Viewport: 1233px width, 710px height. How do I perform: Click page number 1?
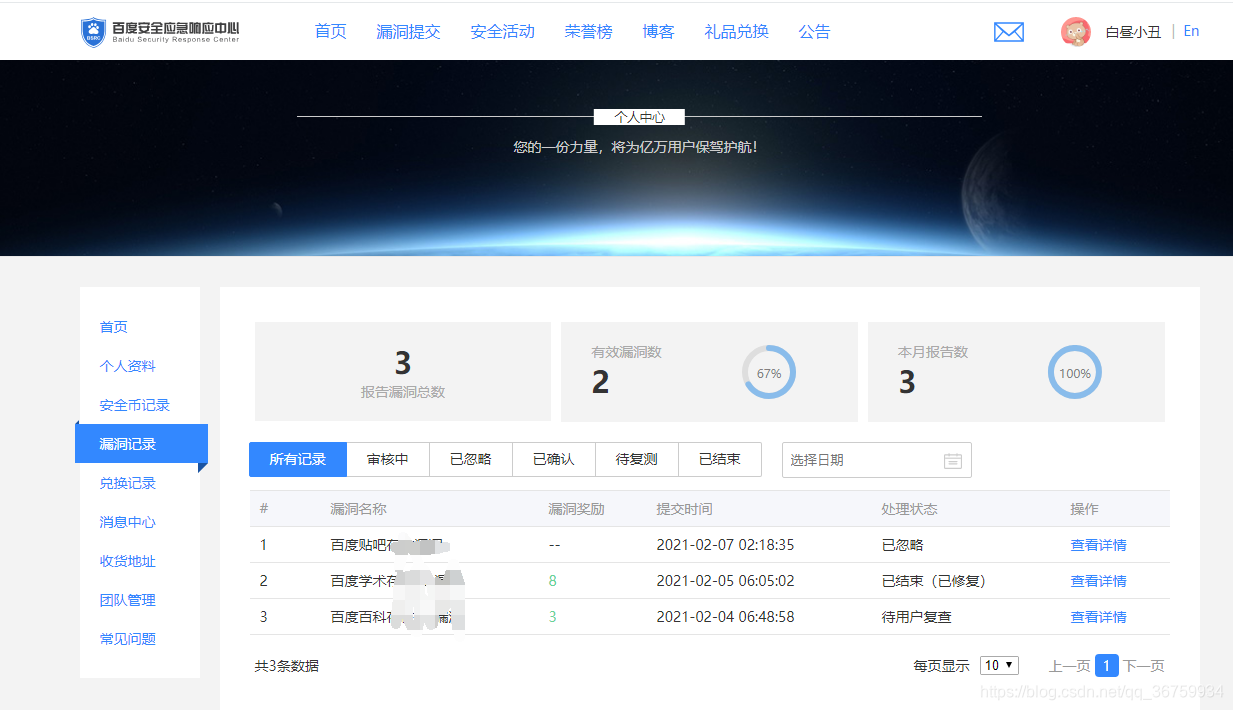tap(1106, 665)
